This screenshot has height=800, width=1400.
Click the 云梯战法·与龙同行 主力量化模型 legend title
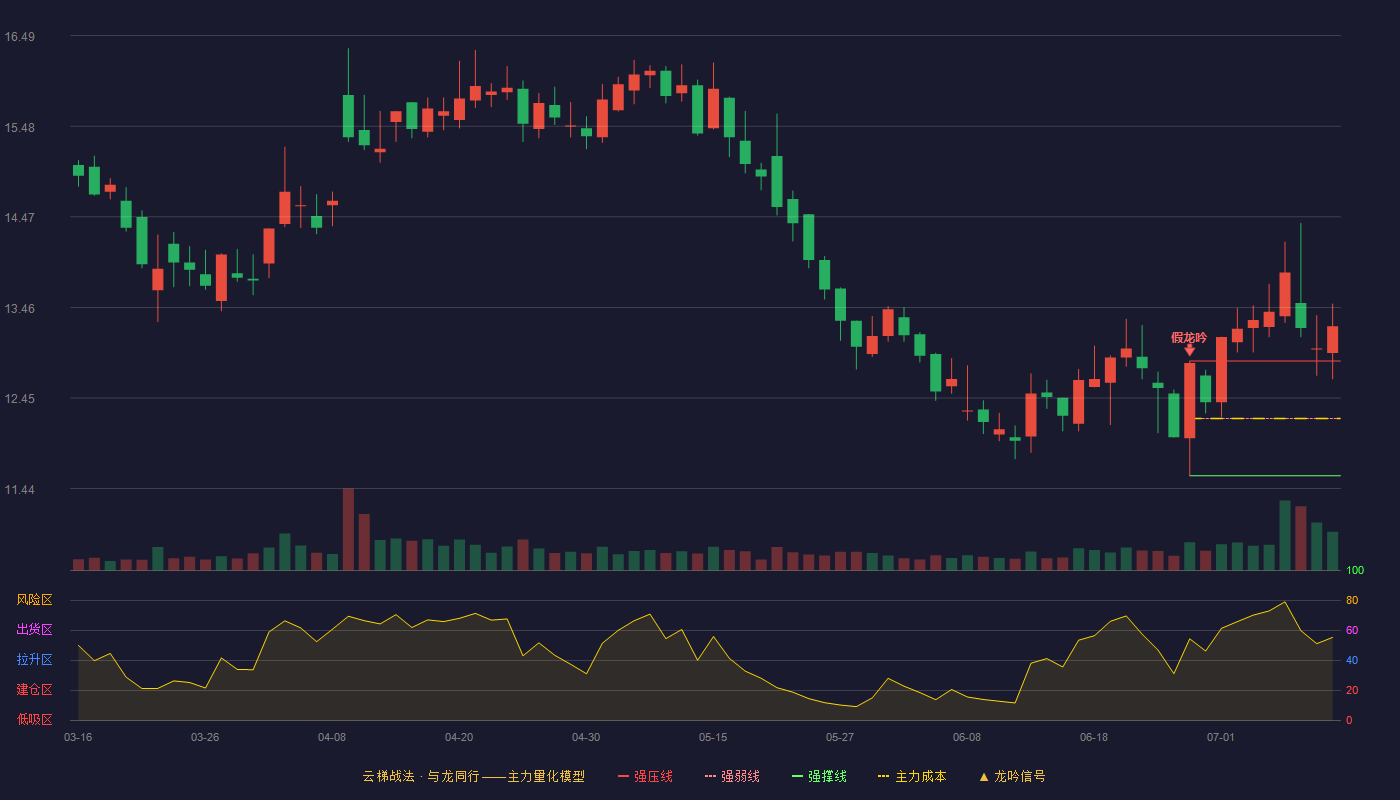[473, 776]
